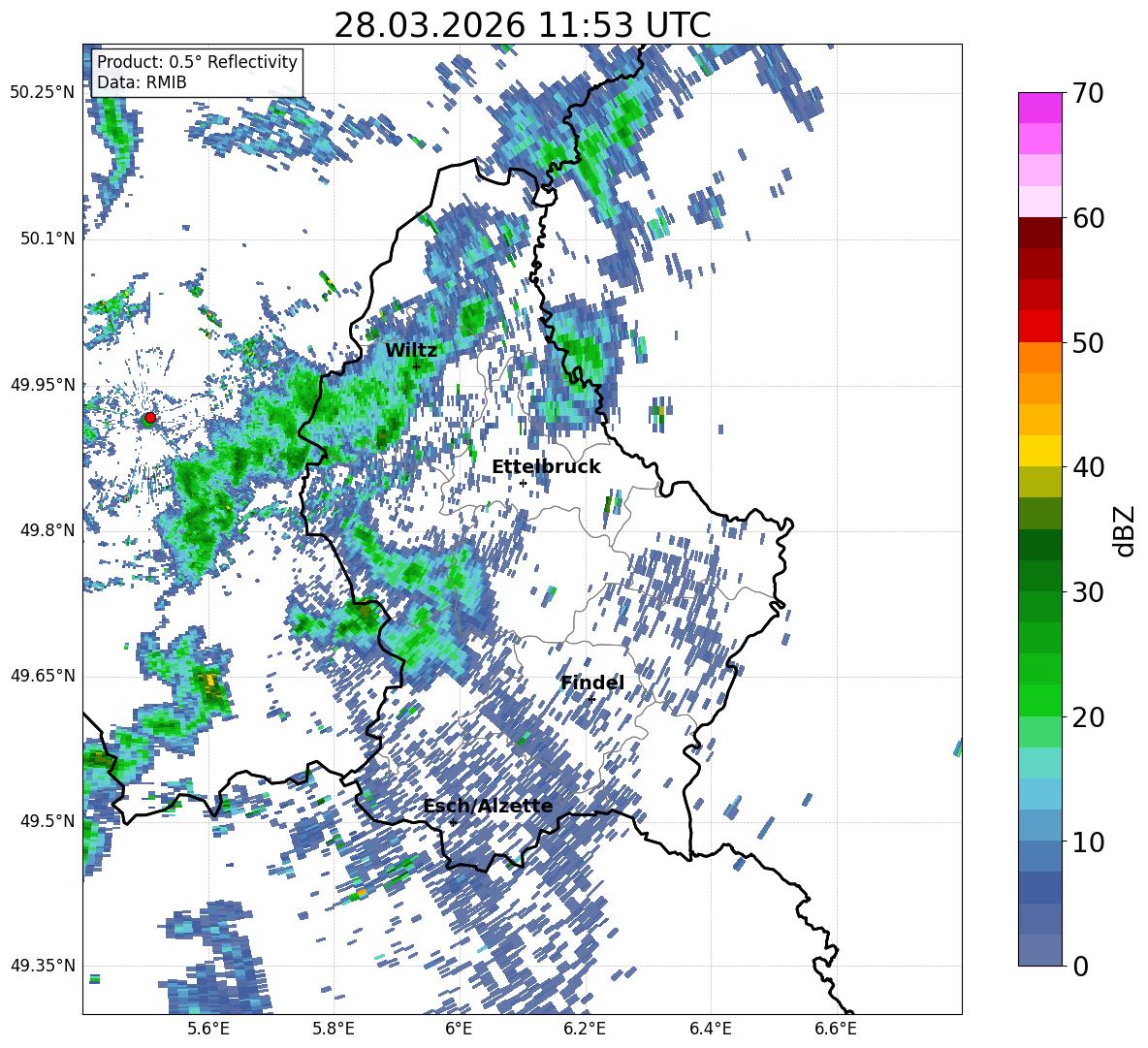Click the 49.5°N latitude label
Viewport: 1148px width, 1048px height.
(x=48, y=821)
